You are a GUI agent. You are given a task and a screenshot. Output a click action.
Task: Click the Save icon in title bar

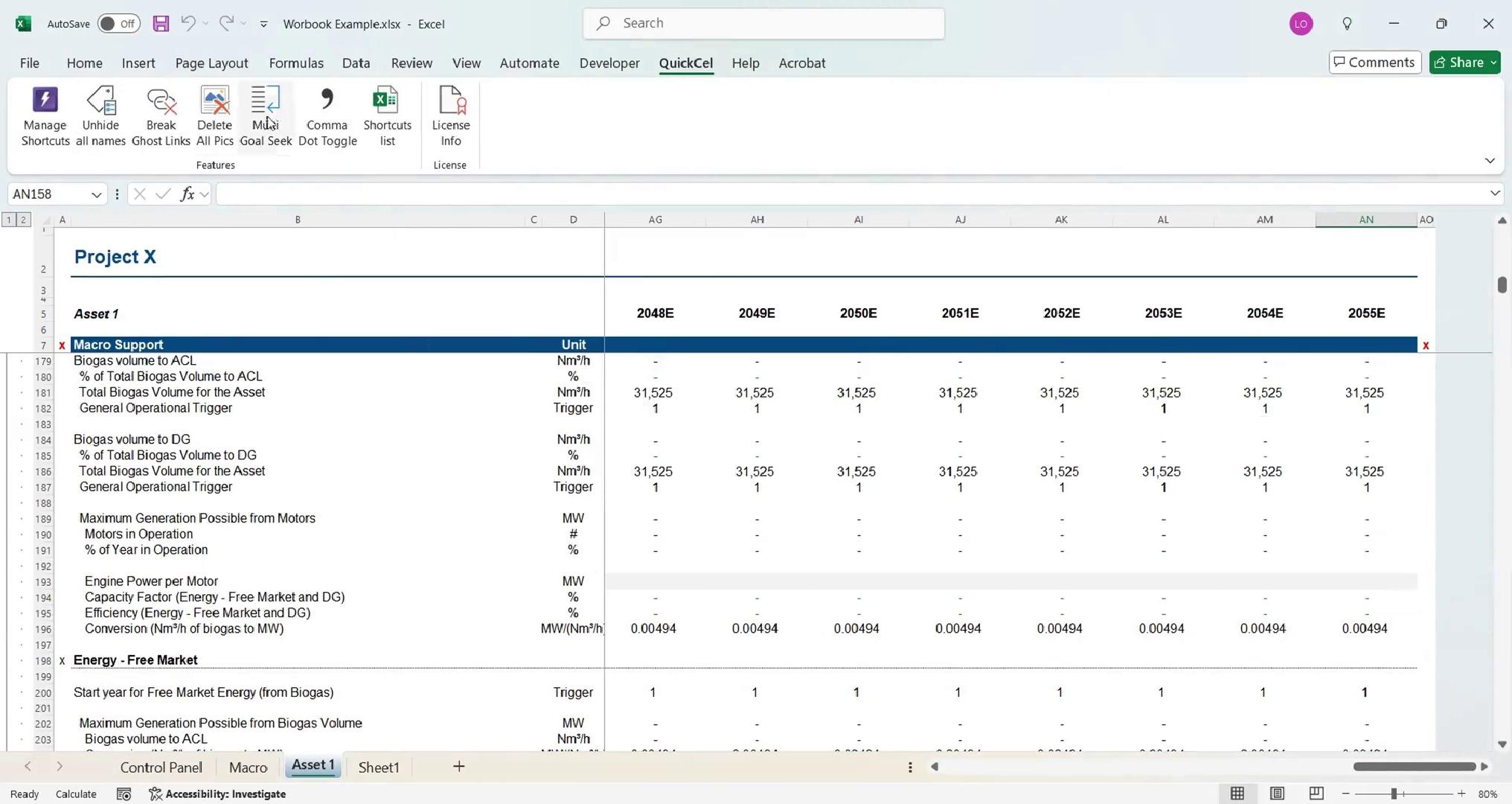[161, 24]
